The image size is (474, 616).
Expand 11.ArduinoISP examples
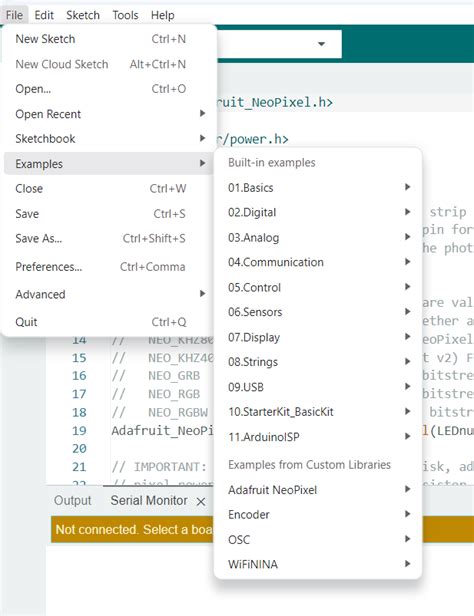click(x=318, y=436)
